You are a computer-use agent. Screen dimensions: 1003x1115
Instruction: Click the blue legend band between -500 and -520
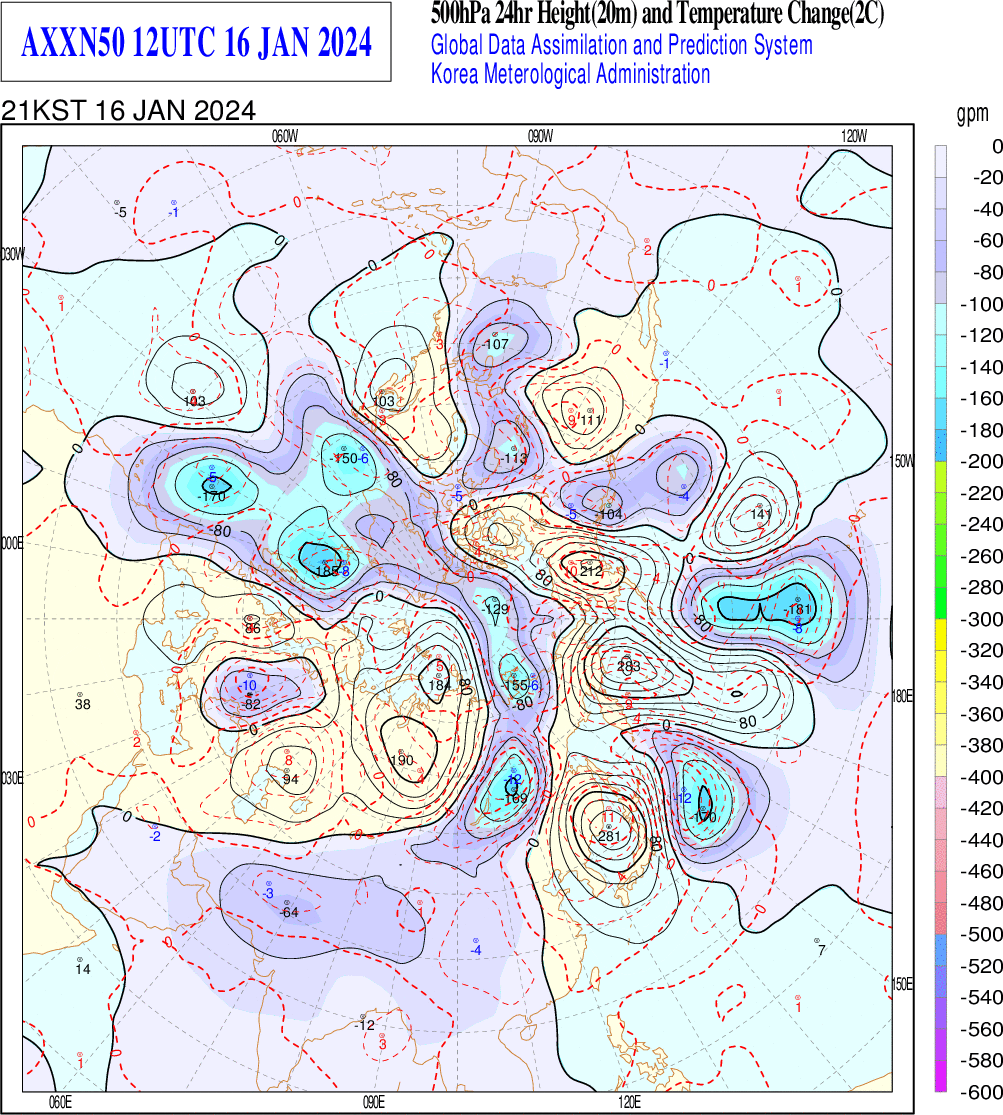(941, 950)
